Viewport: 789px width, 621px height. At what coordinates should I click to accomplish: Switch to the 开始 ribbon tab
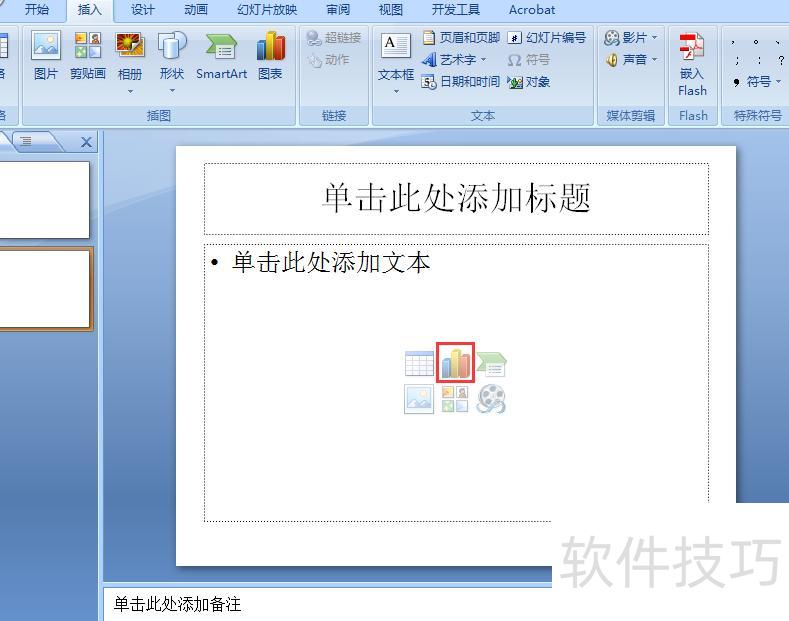pyautogui.click(x=37, y=10)
